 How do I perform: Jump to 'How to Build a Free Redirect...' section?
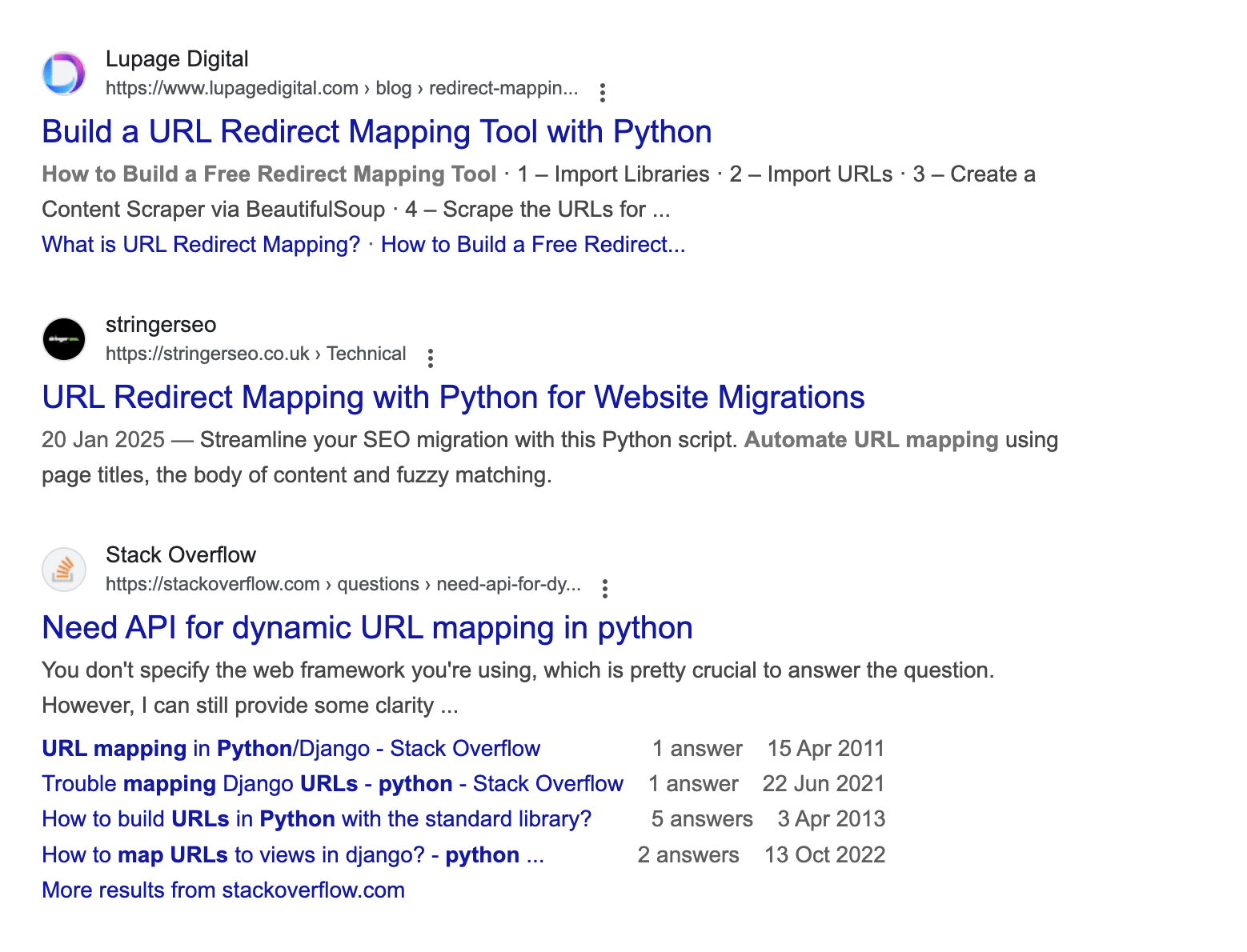tap(533, 245)
